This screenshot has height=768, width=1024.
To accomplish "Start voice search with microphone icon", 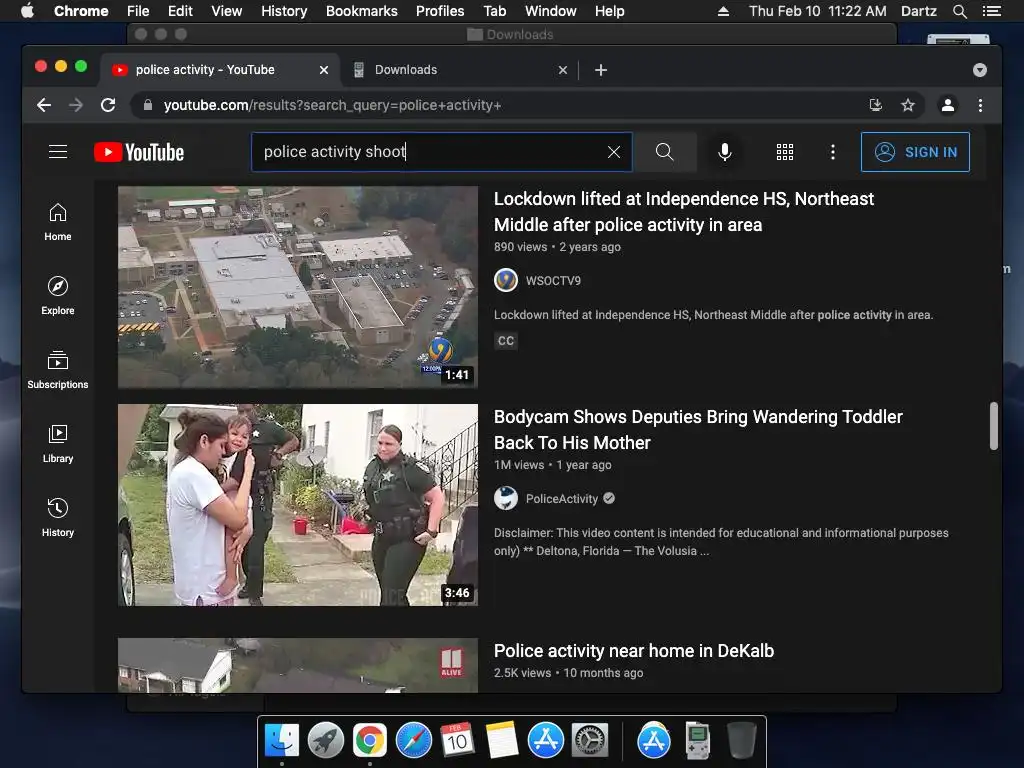I will coord(724,152).
